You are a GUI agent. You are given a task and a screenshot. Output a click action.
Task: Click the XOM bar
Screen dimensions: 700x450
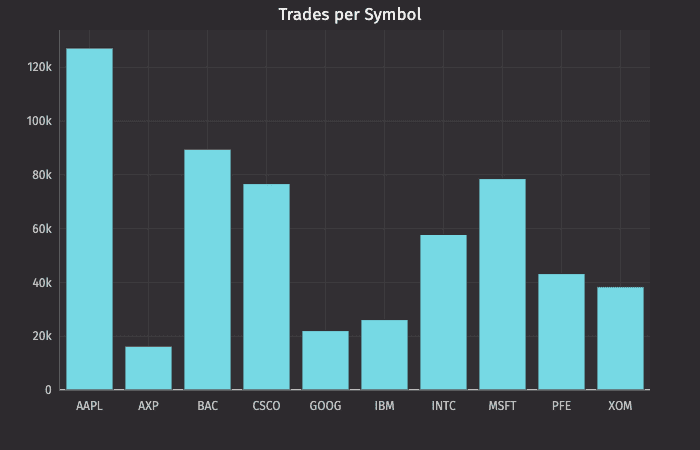pos(620,338)
